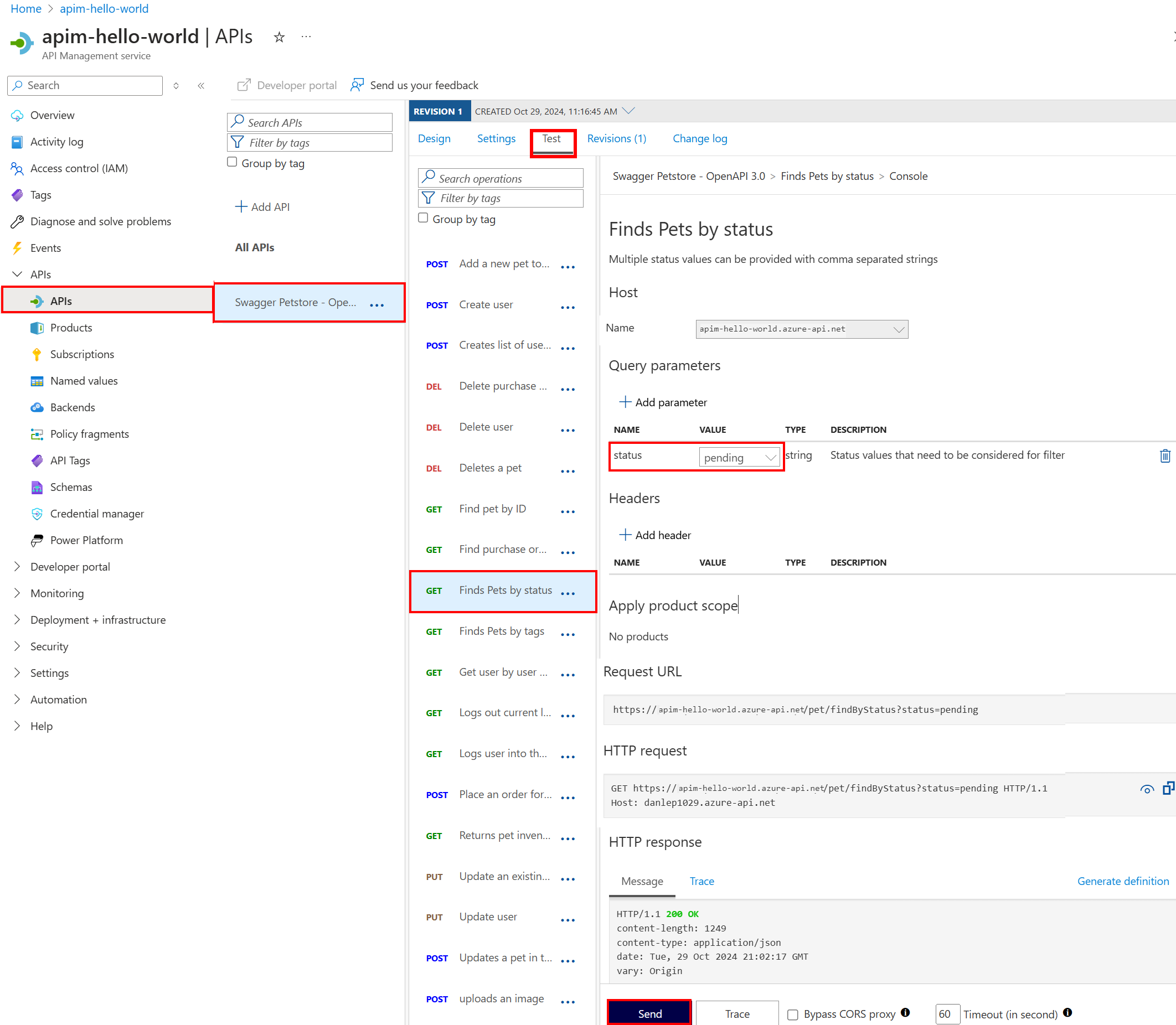Switch to the Settings tab
1176x1025 pixels.
click(496, 138)
